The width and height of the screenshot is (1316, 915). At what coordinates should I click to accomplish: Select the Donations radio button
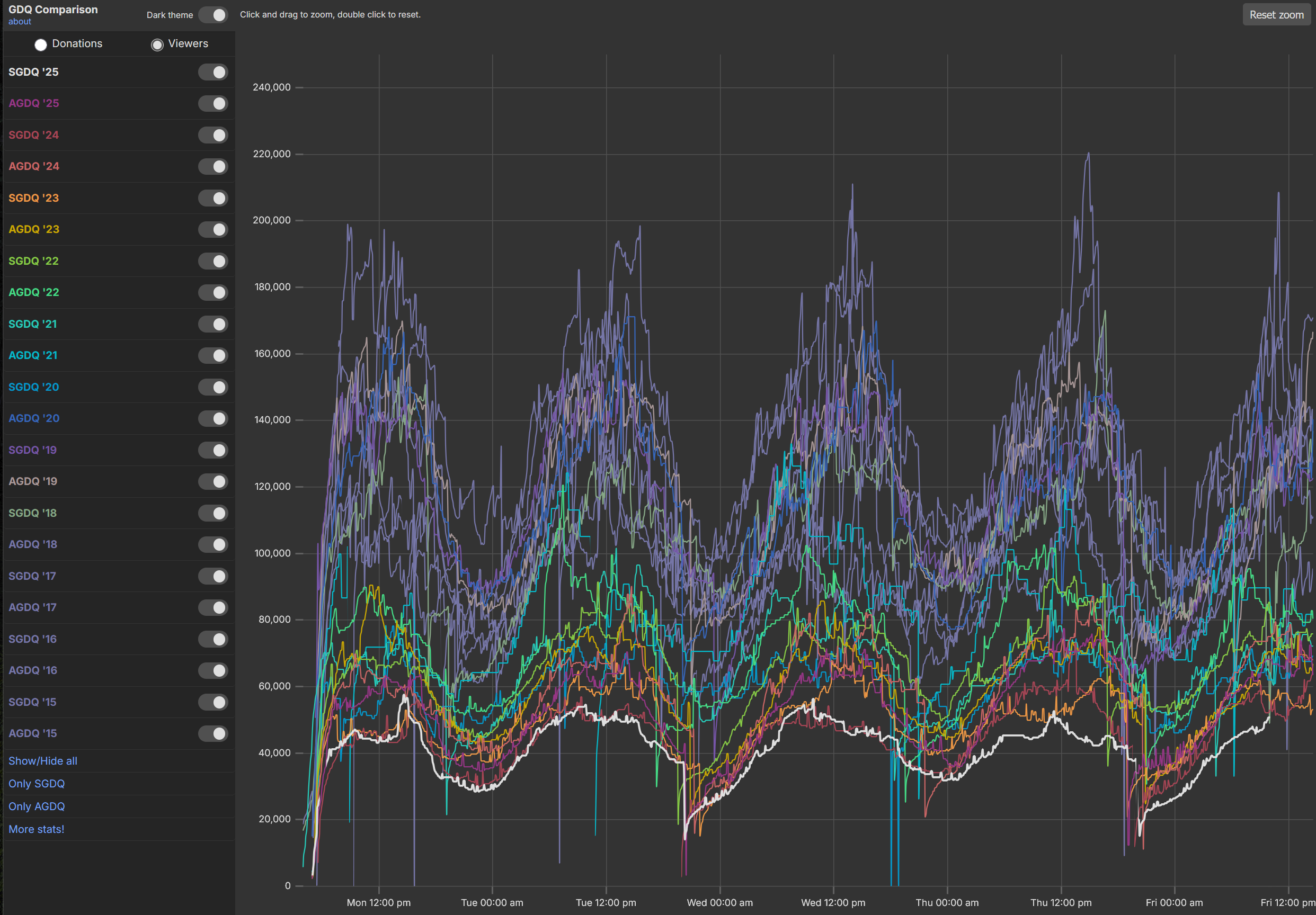[40, 44]
